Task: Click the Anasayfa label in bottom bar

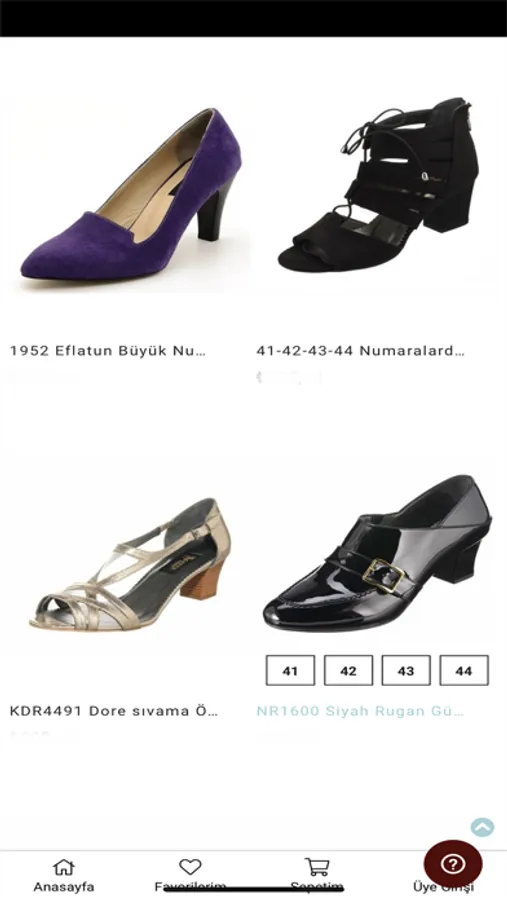Action: coord(64,887)
